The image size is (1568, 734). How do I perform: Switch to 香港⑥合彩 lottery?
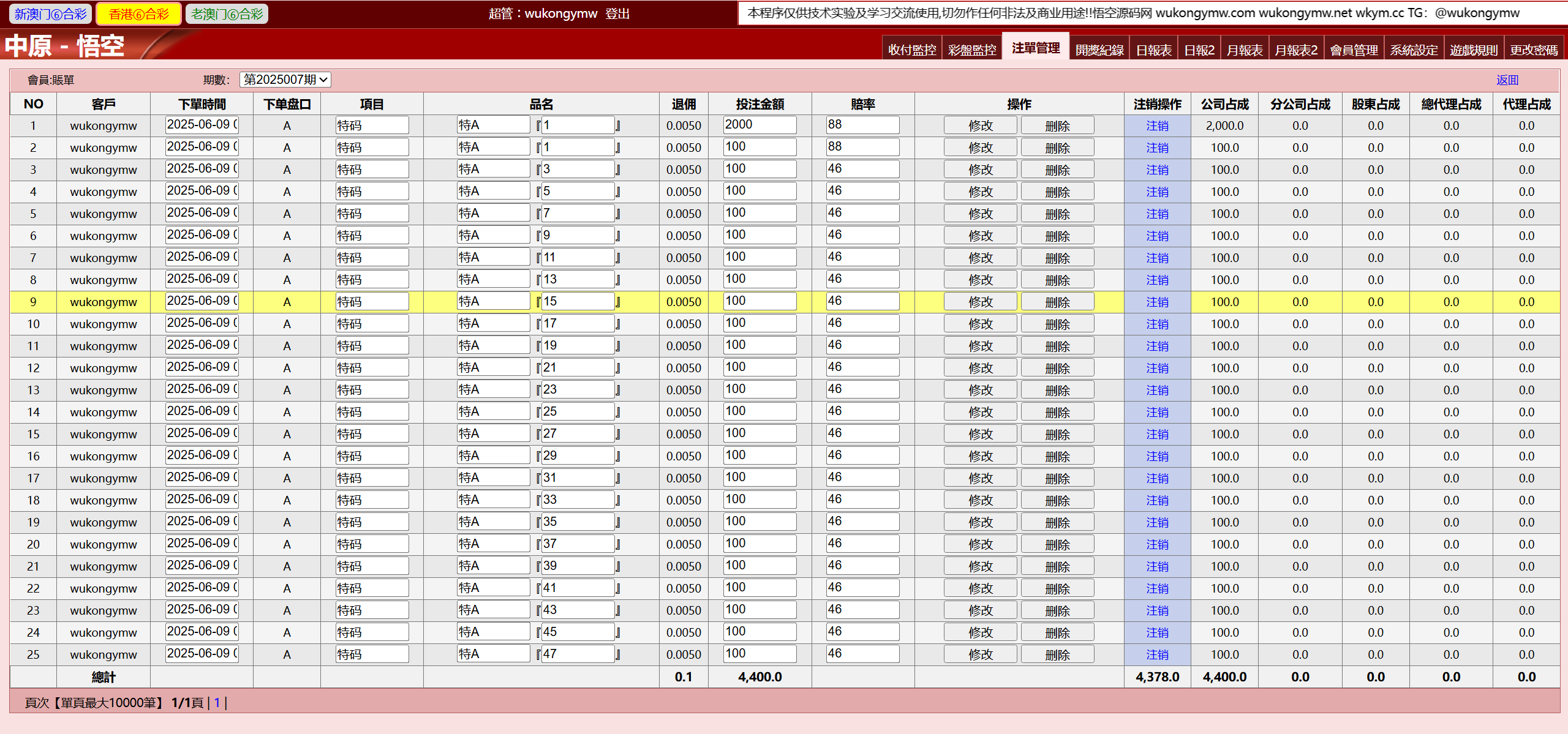click(139, 13)
